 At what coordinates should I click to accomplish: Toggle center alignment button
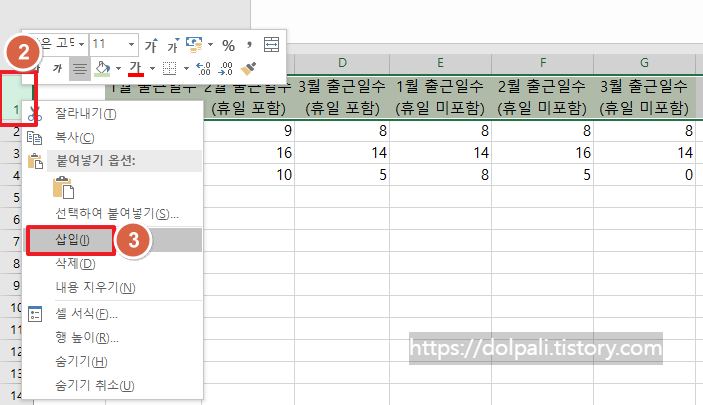click(80, 69)
